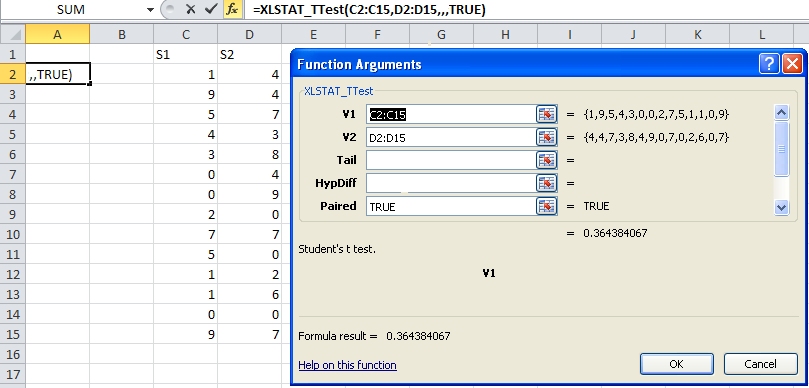Screen dimensions: 809x388
Task: Click the Student's t test description text
Action: 337,249
